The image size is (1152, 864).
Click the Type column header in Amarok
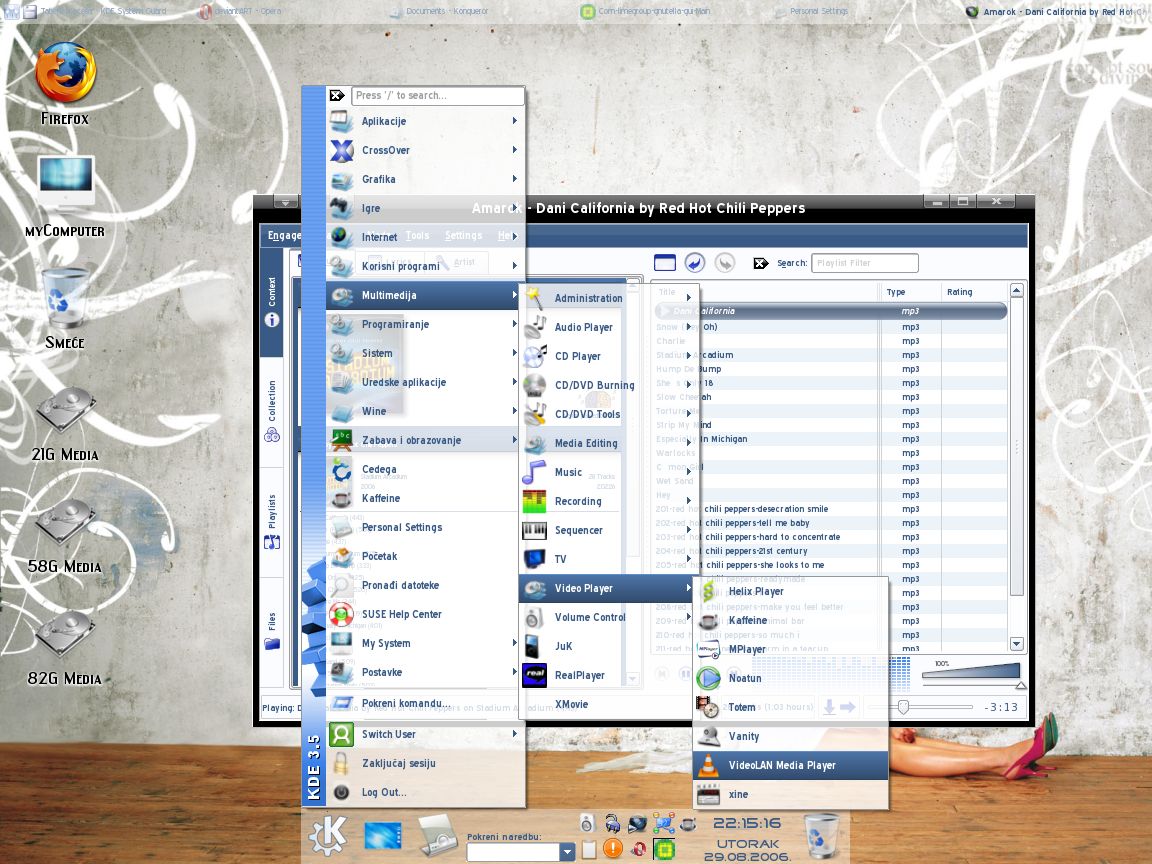point(910,292)
